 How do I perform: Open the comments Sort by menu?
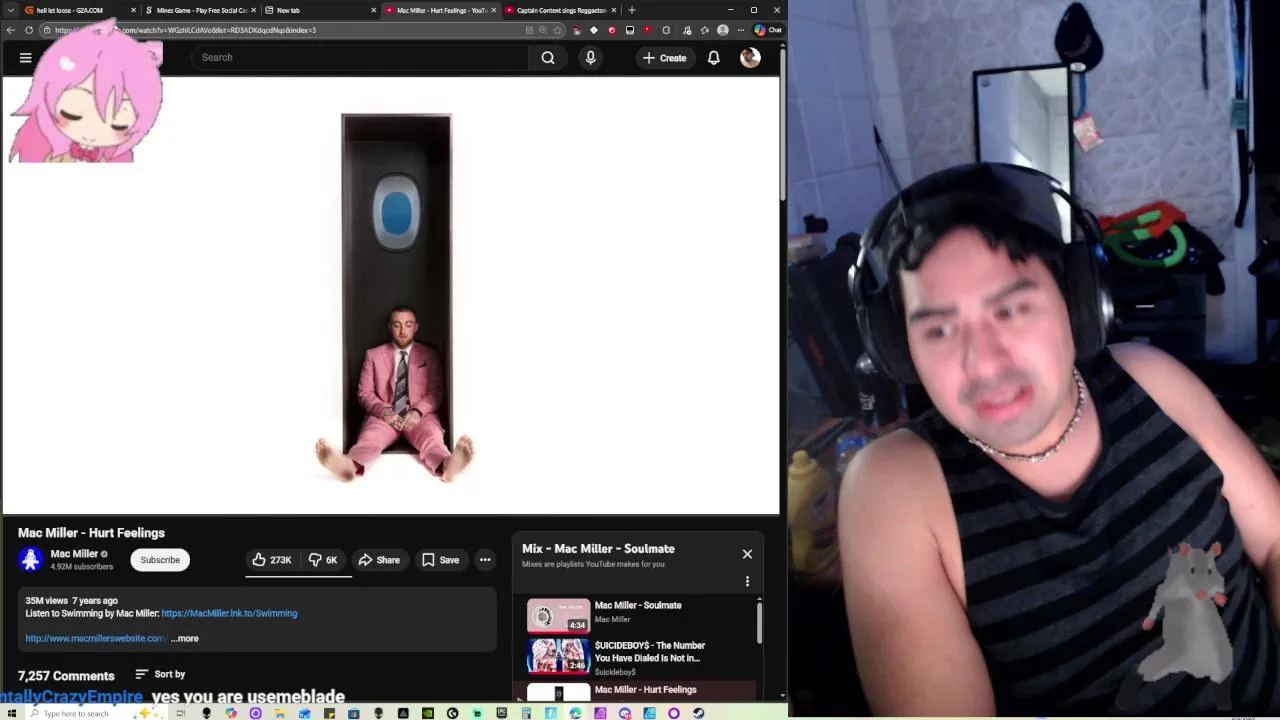coord(160,674)
